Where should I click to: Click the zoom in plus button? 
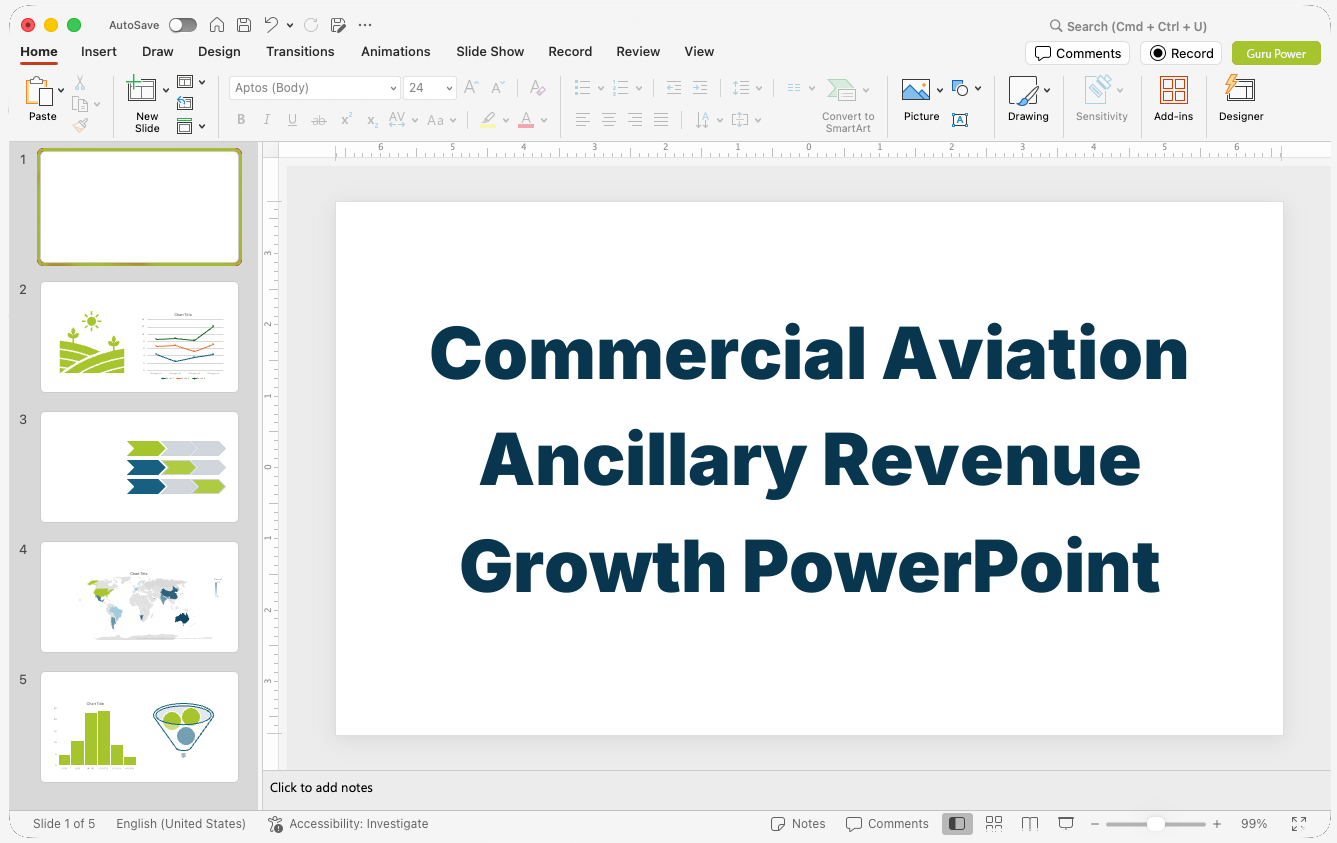(1217, 824)
